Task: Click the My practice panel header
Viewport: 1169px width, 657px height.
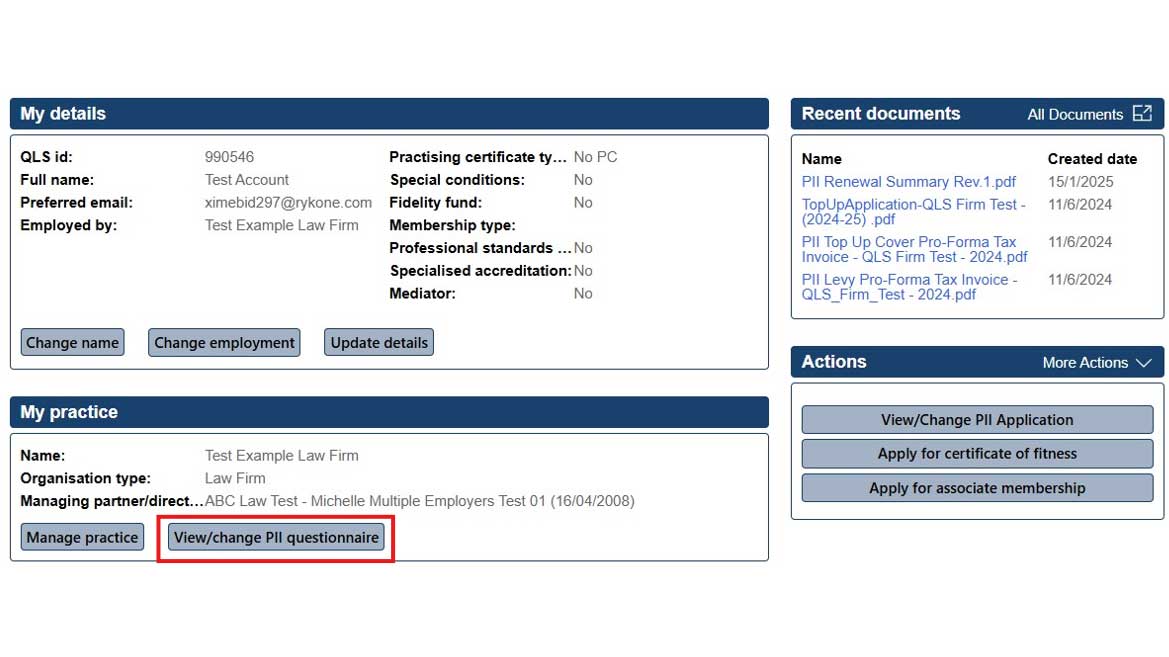Action: 69,412
